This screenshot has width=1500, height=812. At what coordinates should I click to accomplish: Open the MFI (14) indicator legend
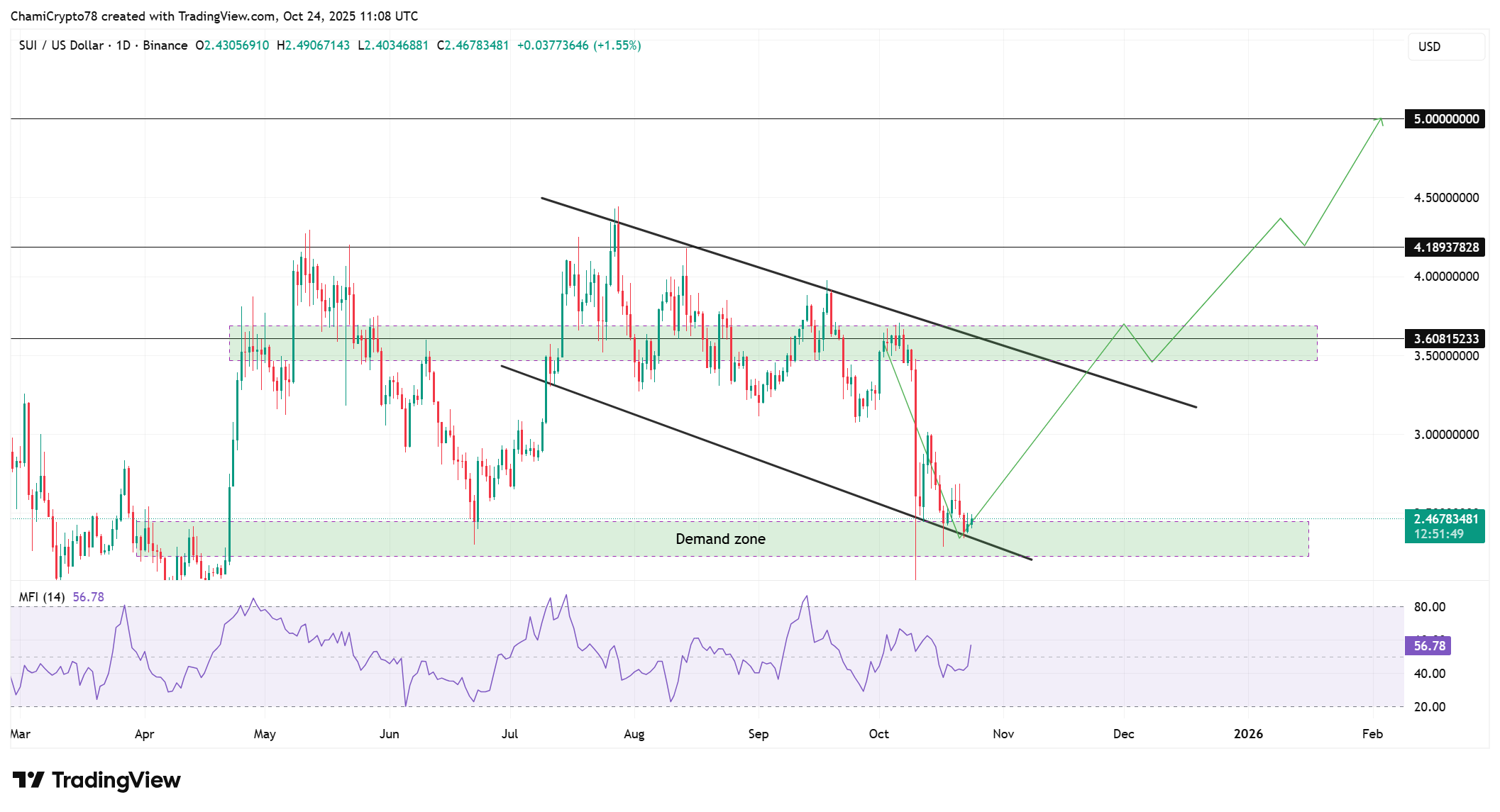(41, 597)
